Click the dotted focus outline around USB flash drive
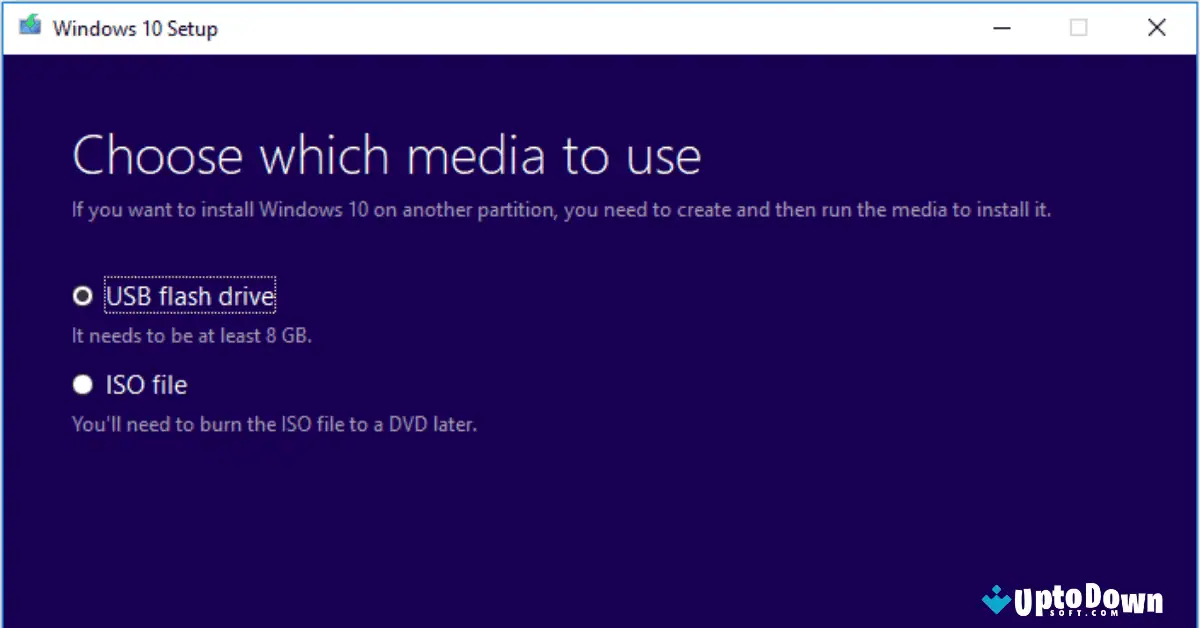The width and height of the screenshot is (1200, 628). click(x=189, y=295)
